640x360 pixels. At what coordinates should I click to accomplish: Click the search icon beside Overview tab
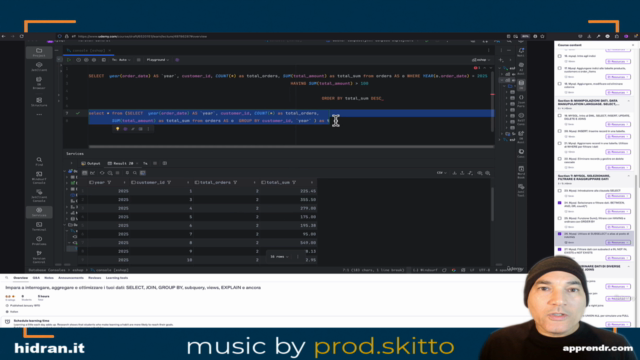[7, 278]
